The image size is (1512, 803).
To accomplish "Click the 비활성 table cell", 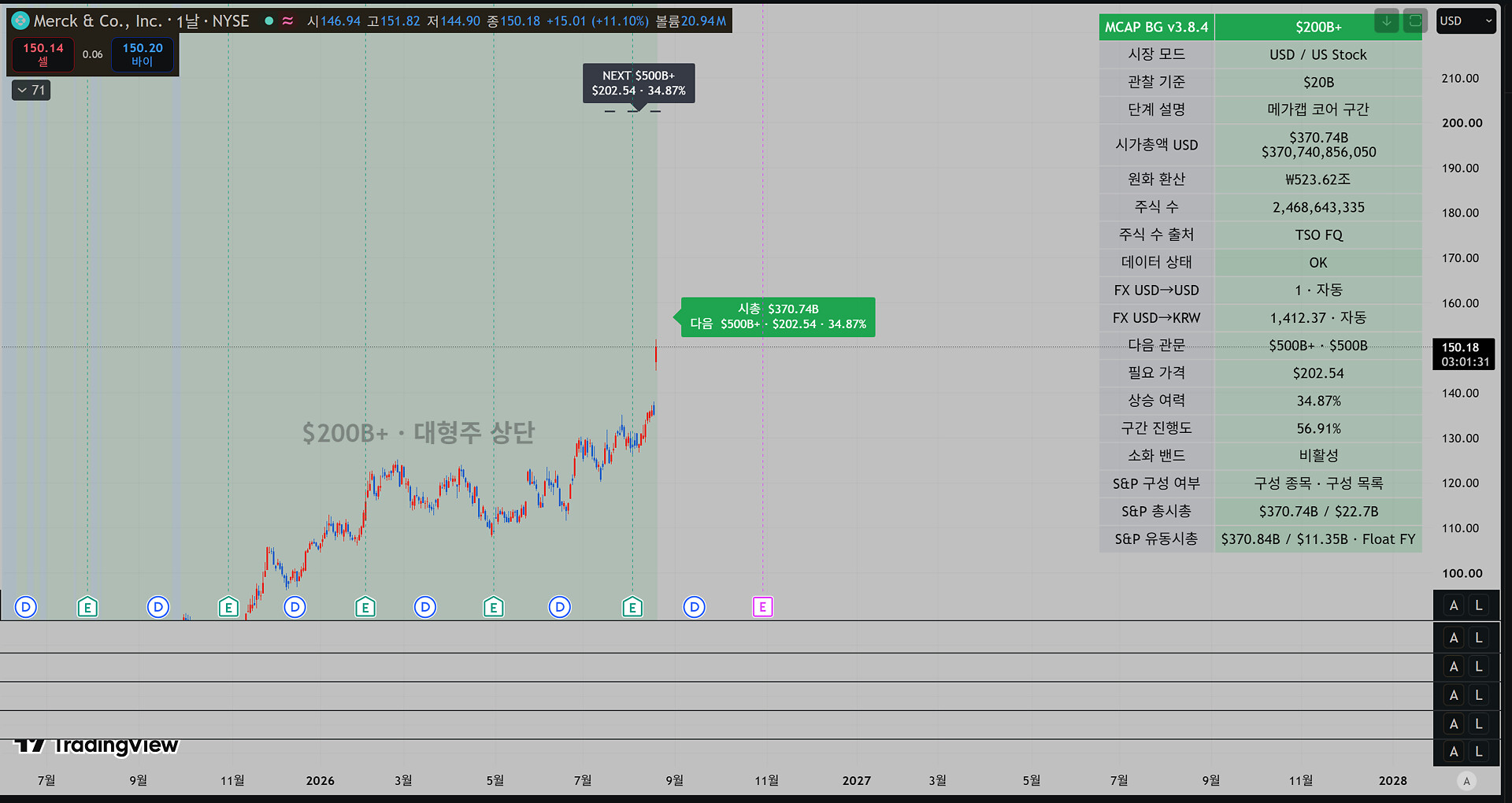I will pos(1318,456).
